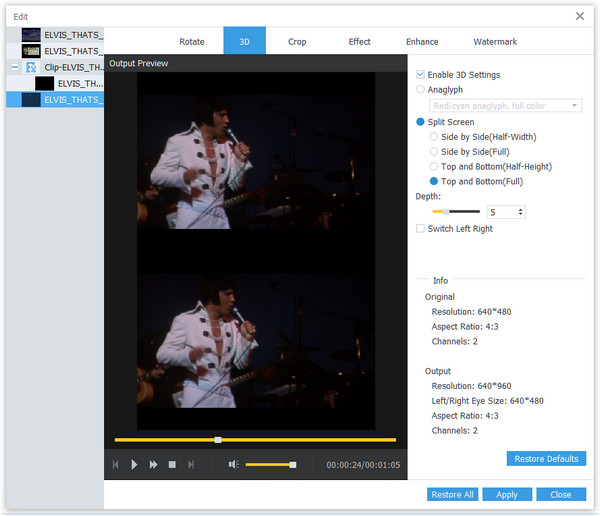The image size is (600, 516).
Task: Choose Side by Side(Full)
Action: tap(434, 152)
